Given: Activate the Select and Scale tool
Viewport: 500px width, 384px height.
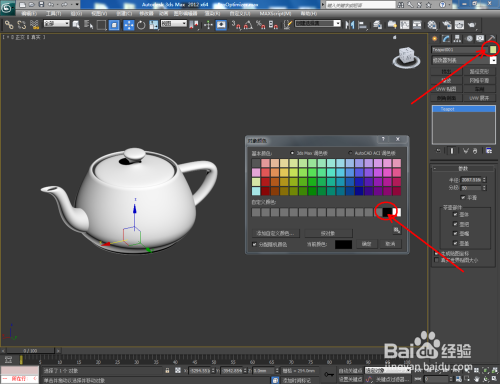Looking at the screenshot, I should [x=154, y=25].
